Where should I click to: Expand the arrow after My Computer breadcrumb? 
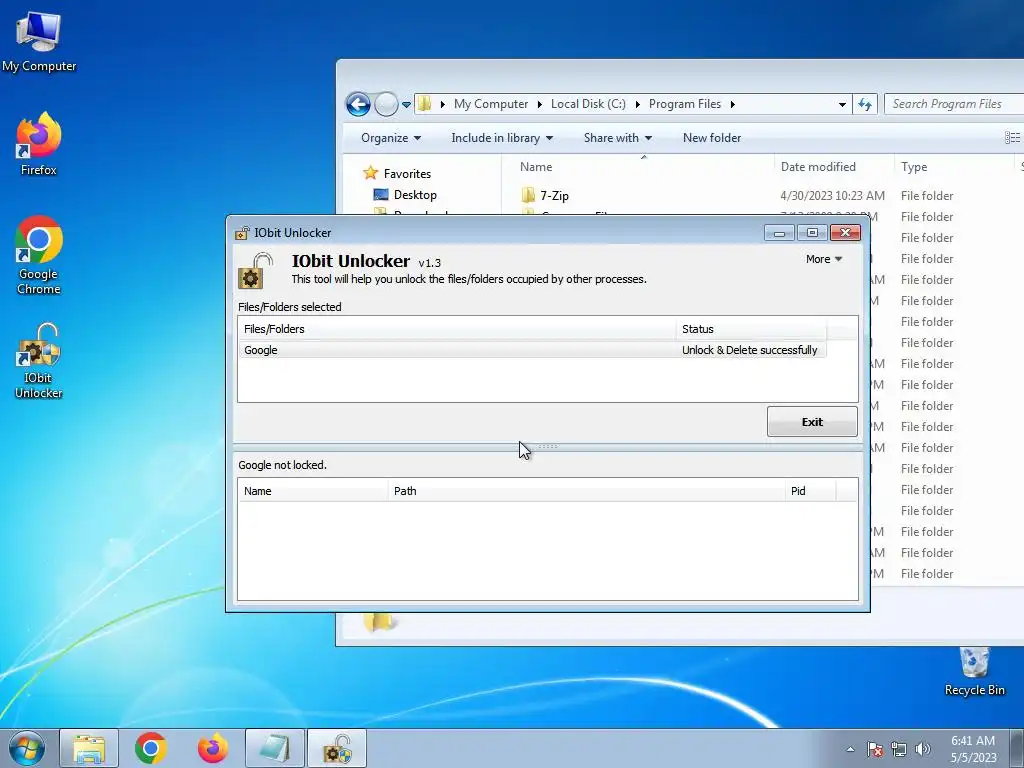tap(539, 104)
